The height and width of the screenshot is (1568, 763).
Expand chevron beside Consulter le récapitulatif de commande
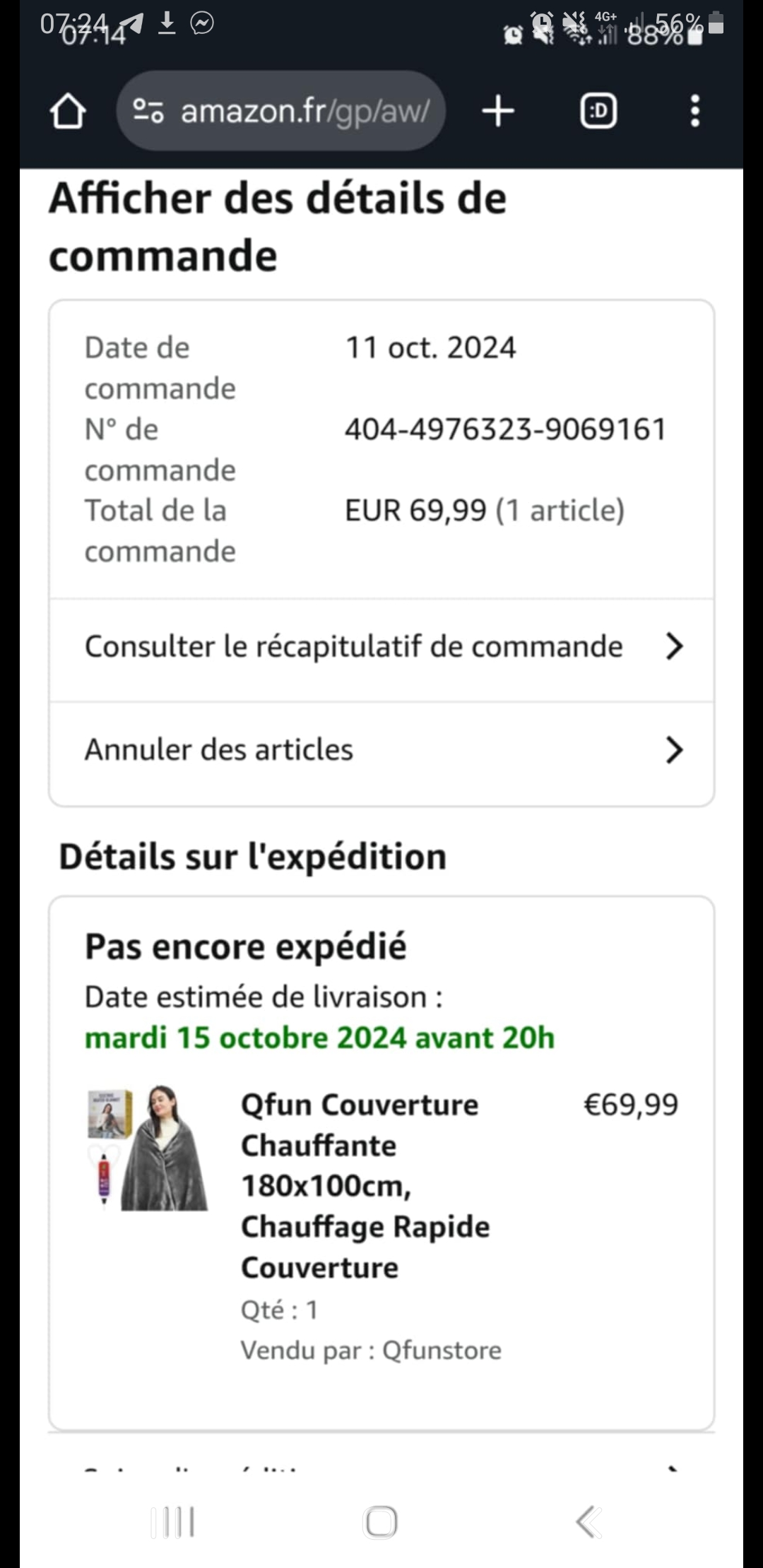[675, 646]
